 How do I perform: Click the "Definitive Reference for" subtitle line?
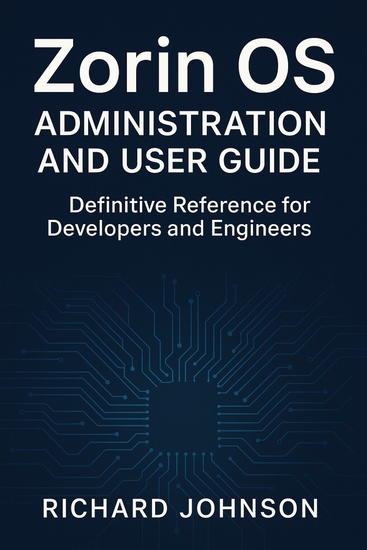(x=190, y=205)
